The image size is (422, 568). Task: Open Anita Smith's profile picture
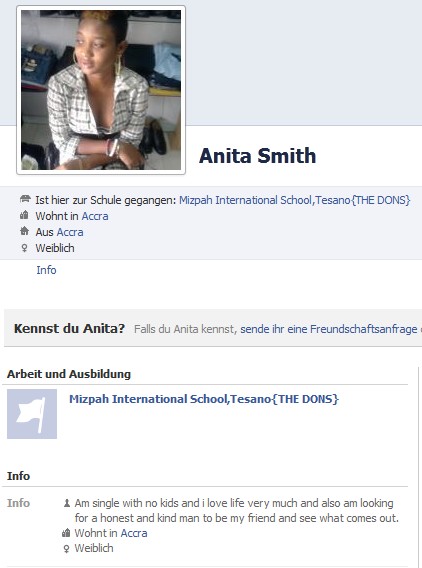[x=101, y=90]
